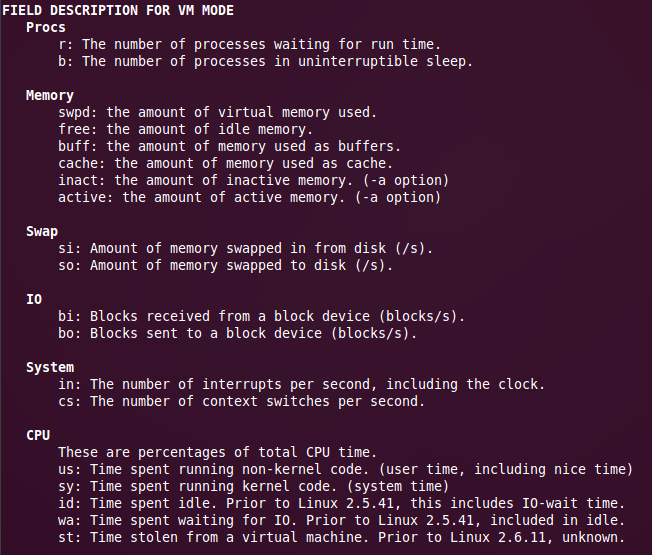Click the 'Swap' section heading

[x=42, y=231]
